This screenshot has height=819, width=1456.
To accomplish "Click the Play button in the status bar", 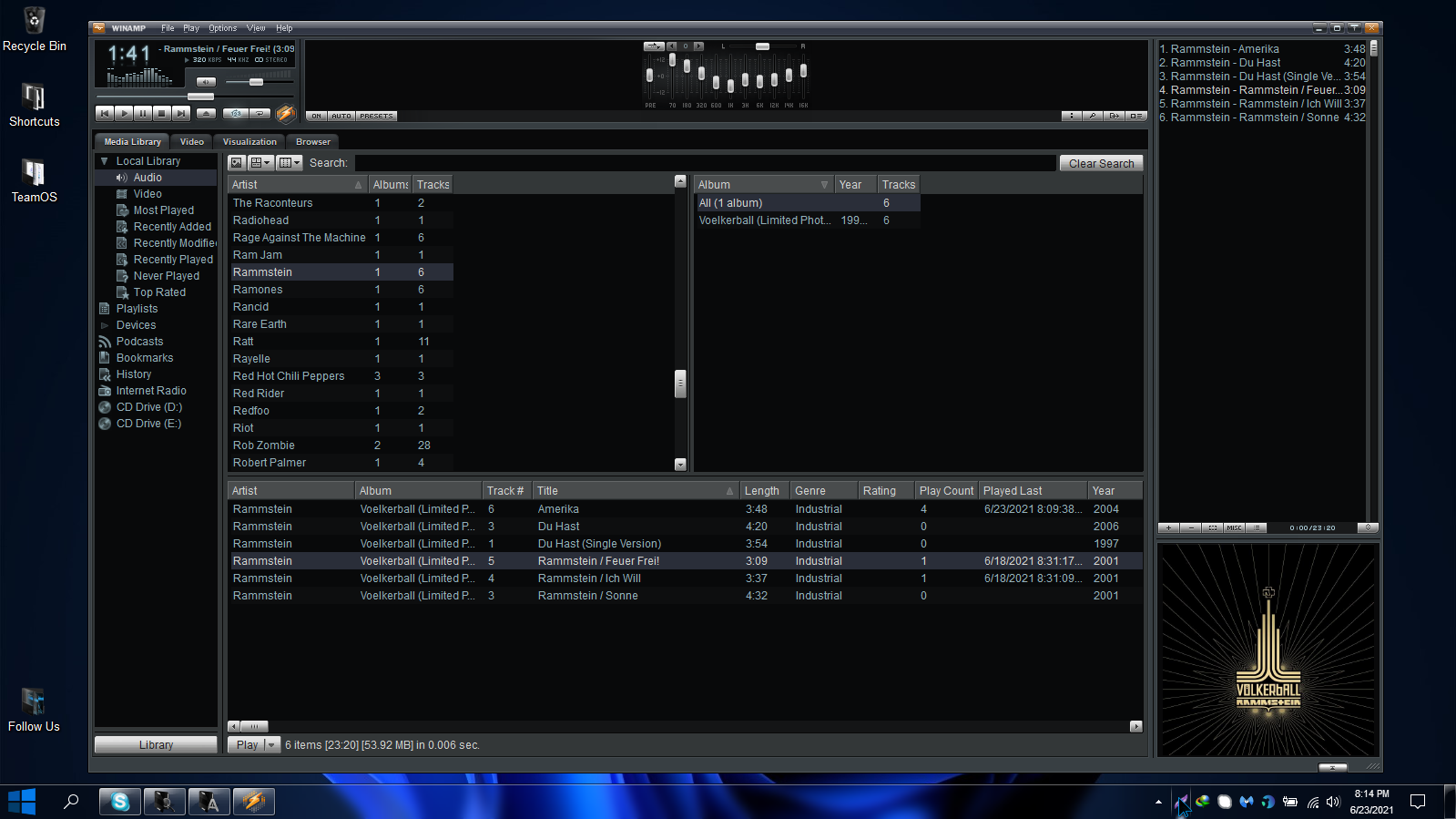I will tap(246, 745).
